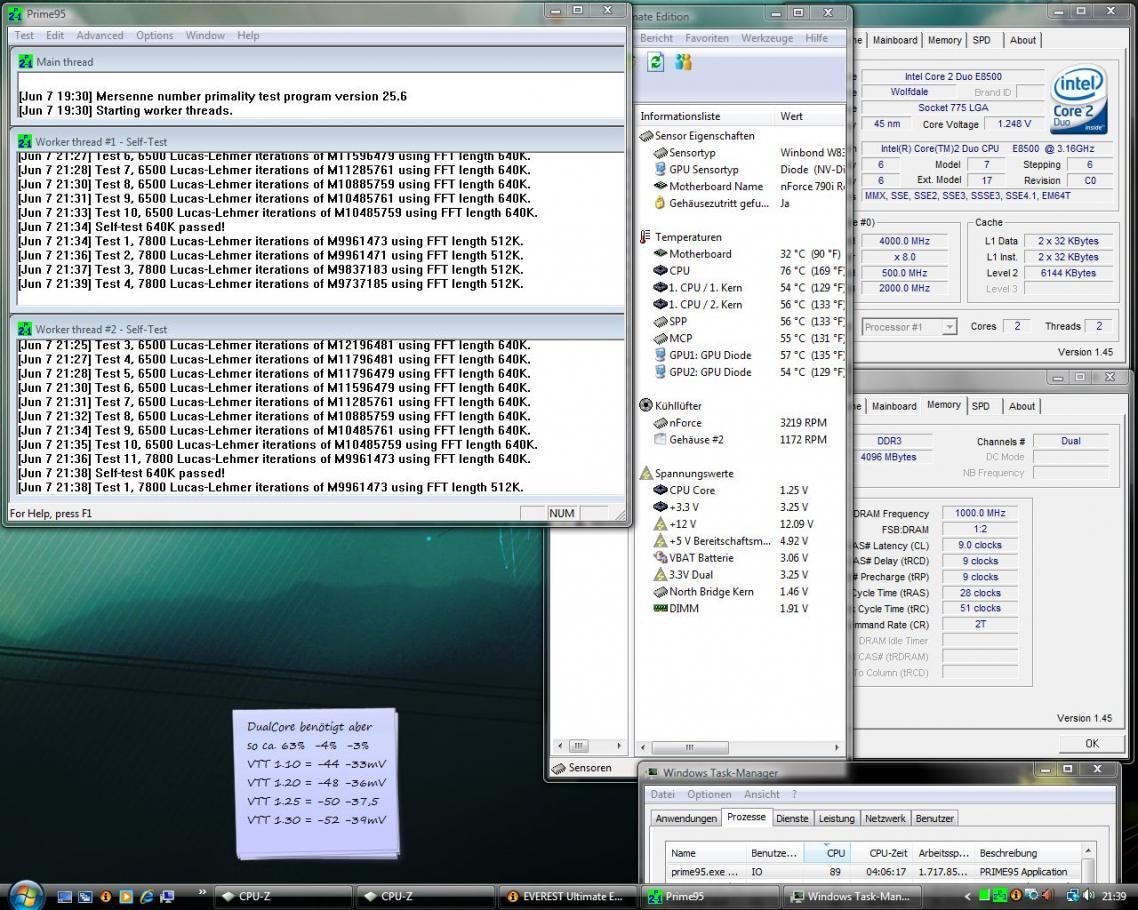Click Windows Task-Manager taskbar button
Screen dimensions: 1138x910
tap(851, 897)
